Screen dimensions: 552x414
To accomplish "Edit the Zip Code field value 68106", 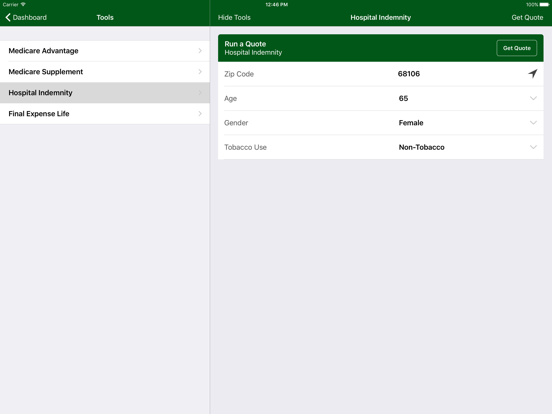I will click(409, 74).
